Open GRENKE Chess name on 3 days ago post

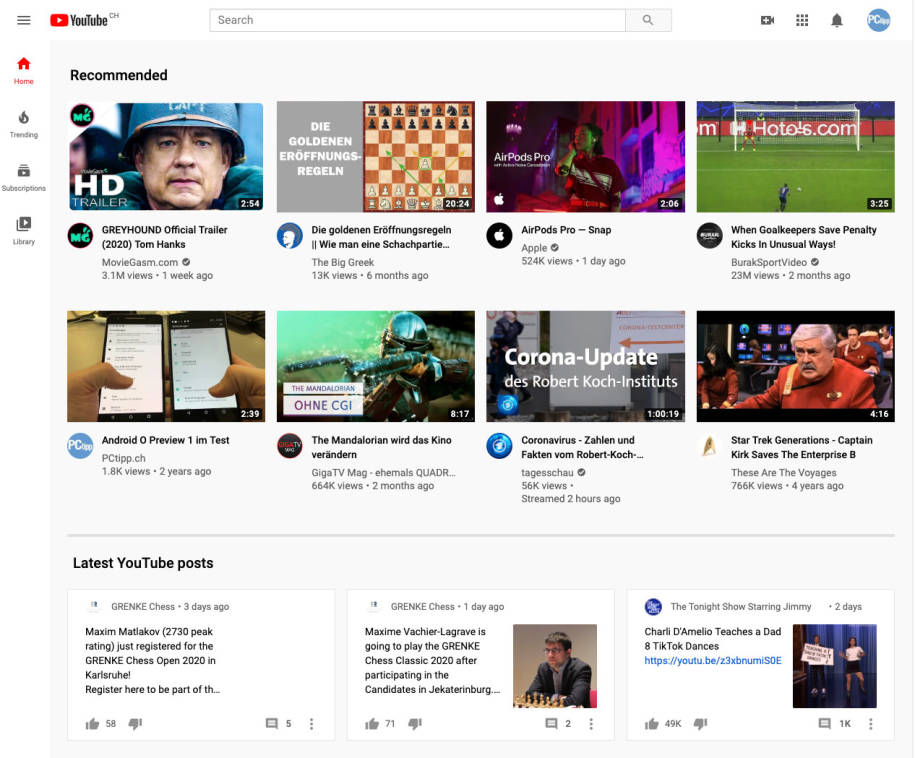142,606
